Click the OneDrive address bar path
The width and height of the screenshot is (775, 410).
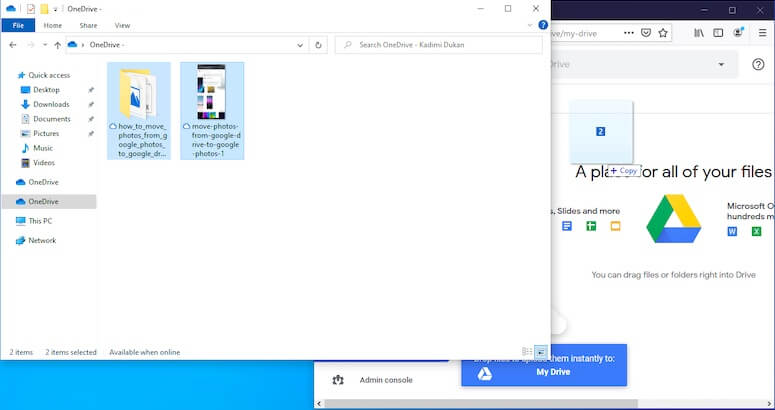[106, 44]
